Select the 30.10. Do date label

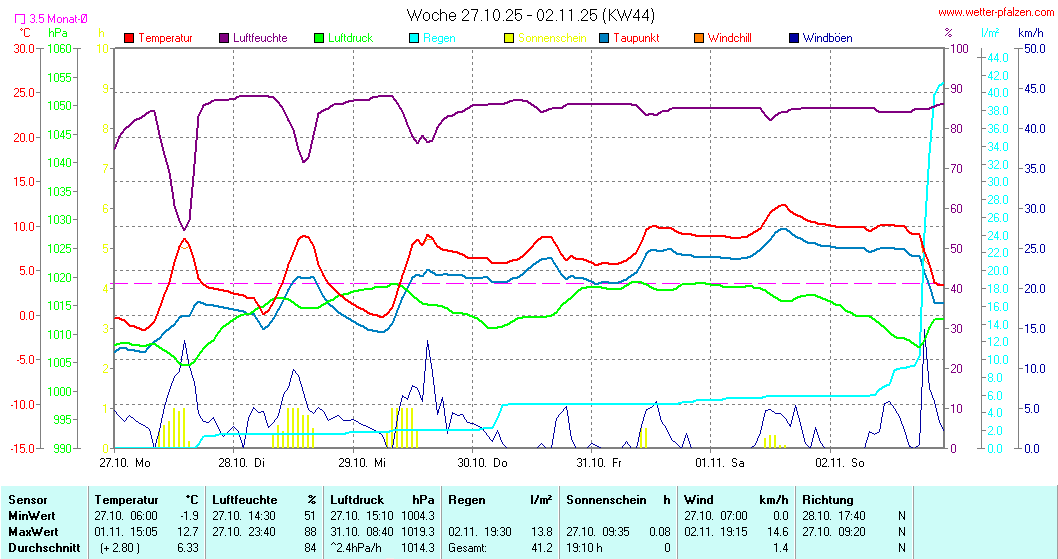(483, 463)
